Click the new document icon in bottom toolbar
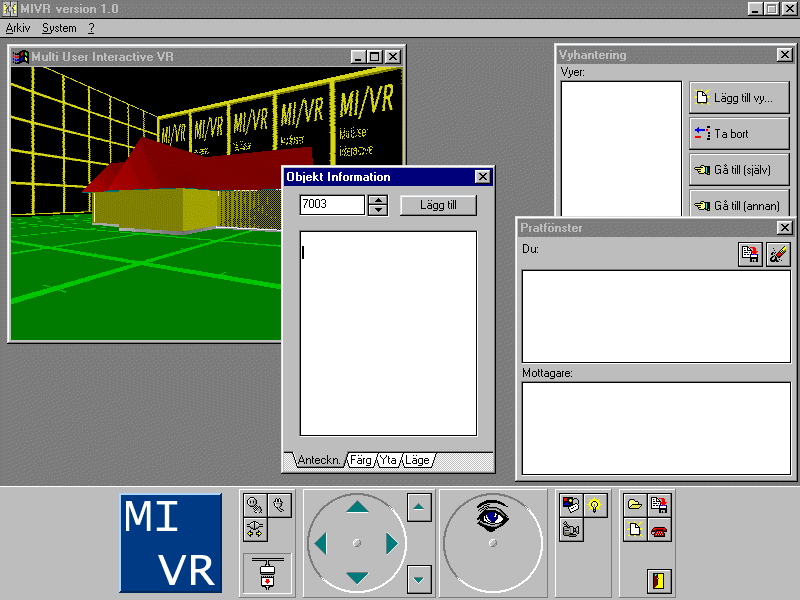The image size is (800, 600). [635, 530]
